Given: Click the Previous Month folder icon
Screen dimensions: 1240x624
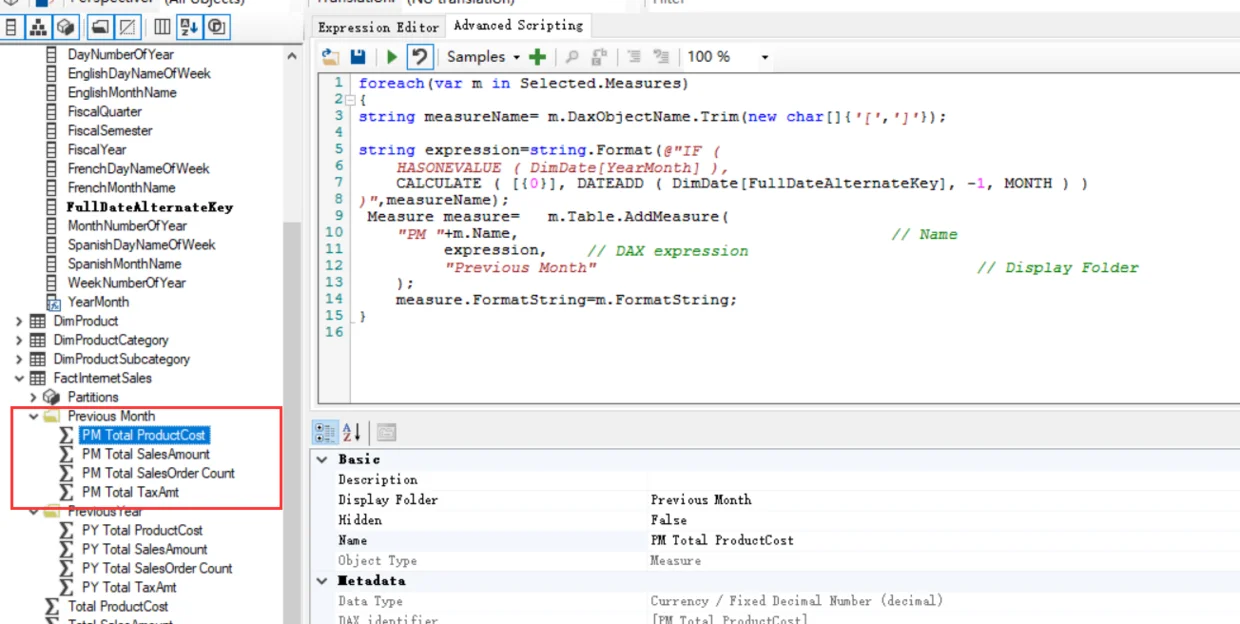Looking at the screenshot, I should pos(51,416).
